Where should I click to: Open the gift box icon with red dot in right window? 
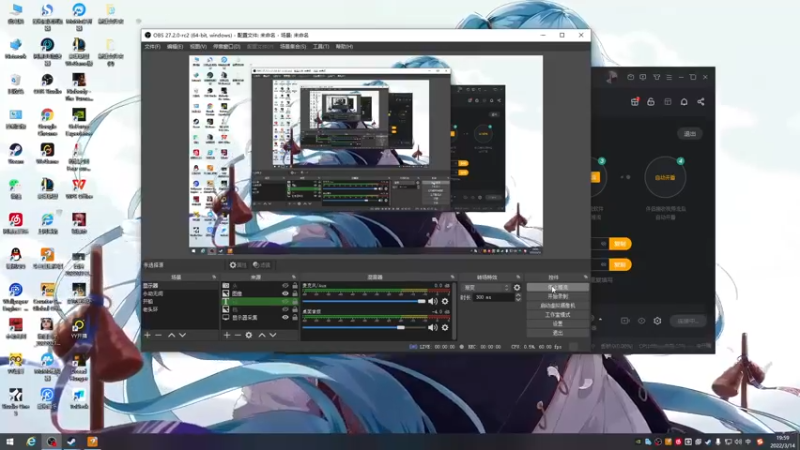635,102
